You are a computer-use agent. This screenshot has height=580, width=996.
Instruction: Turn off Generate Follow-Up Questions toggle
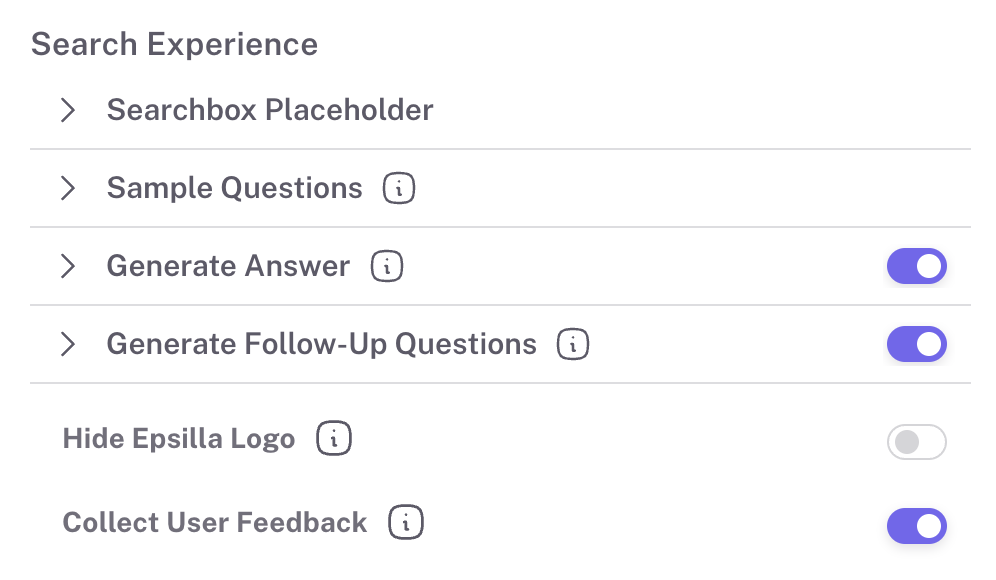[916, 344]
